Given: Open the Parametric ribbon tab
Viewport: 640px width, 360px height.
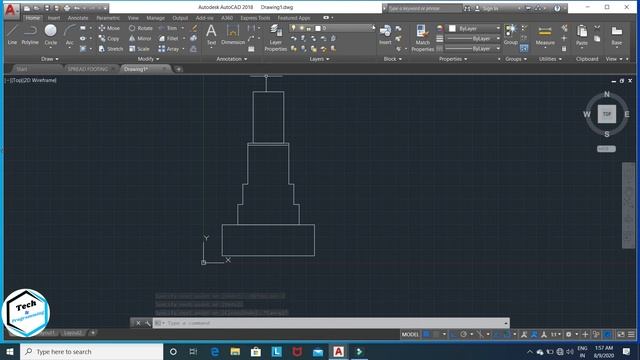Looking at the screenshot, I should pos(108,18).
